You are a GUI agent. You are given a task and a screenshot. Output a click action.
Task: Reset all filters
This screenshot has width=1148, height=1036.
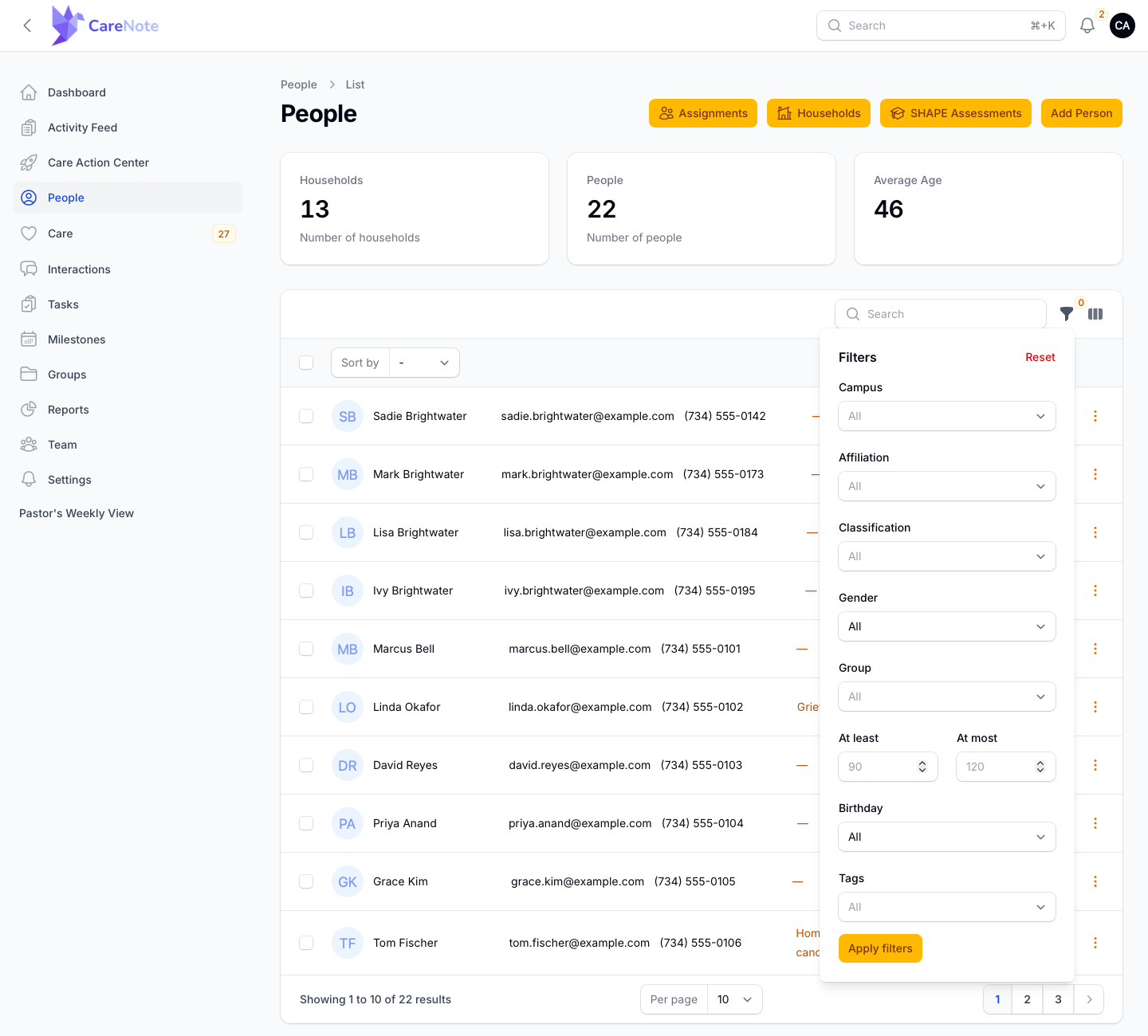1040,357
